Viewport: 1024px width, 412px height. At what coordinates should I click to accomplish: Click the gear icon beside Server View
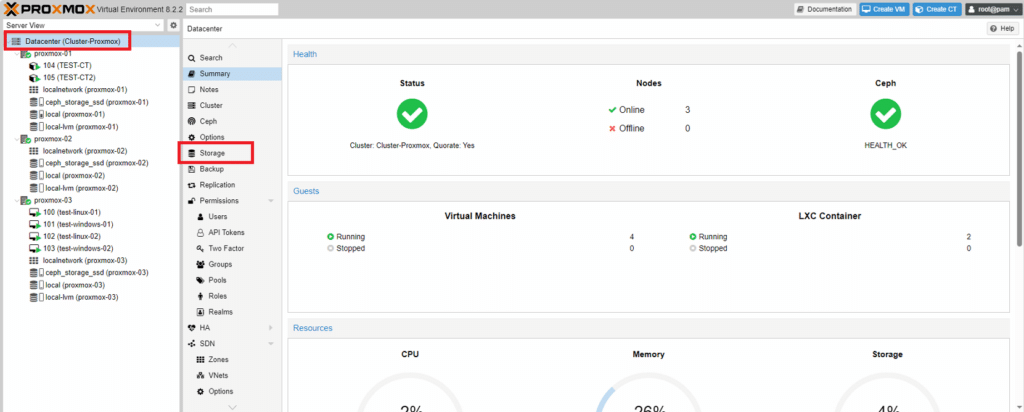173,25
